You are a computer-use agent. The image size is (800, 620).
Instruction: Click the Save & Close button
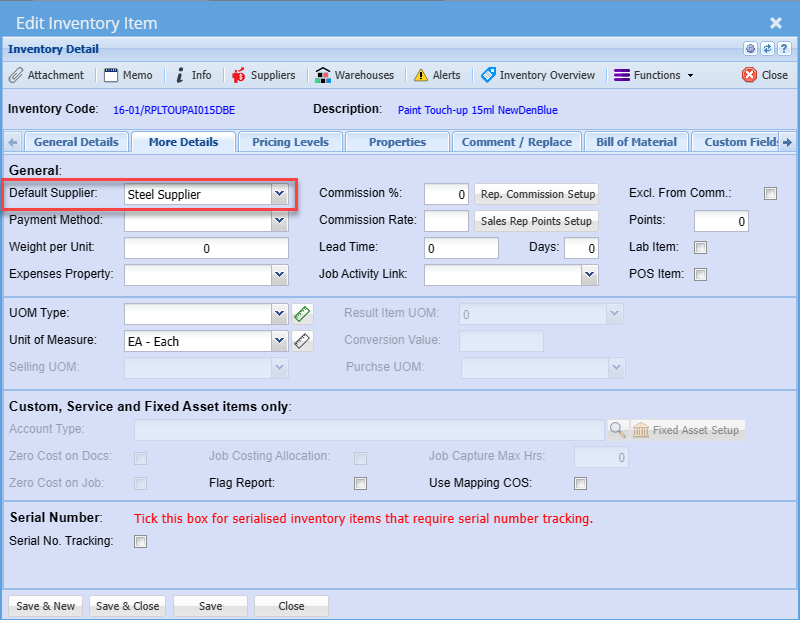128,606
